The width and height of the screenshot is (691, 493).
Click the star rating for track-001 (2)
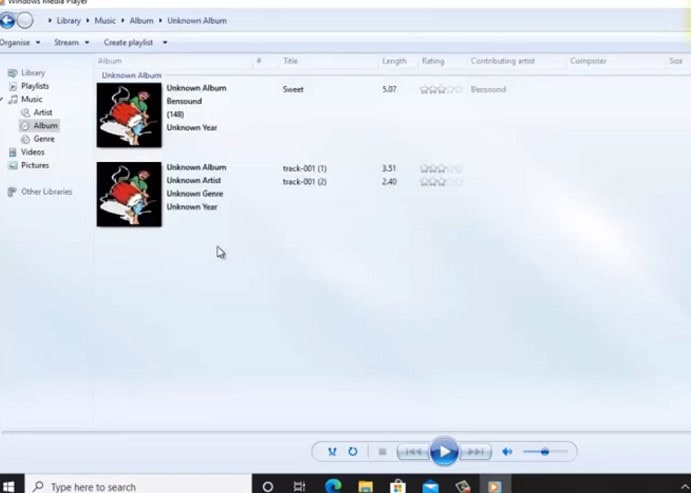pos(441,182)
